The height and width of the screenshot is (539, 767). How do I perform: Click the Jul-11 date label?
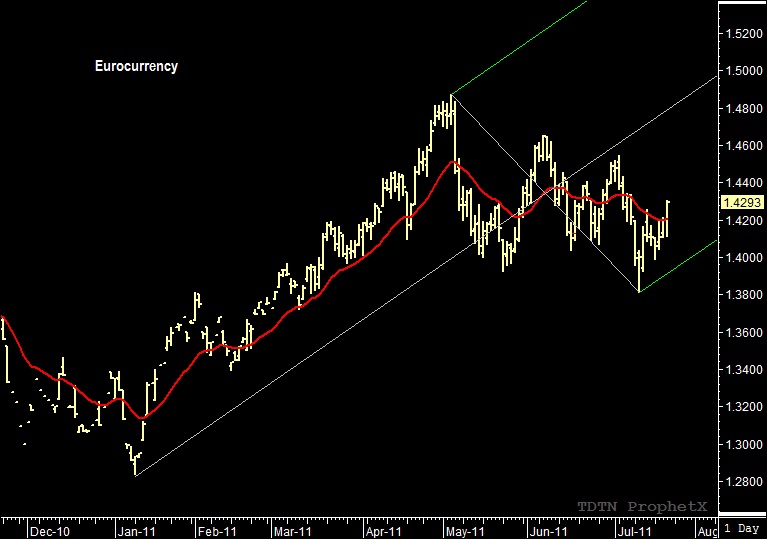pos(634,532)
